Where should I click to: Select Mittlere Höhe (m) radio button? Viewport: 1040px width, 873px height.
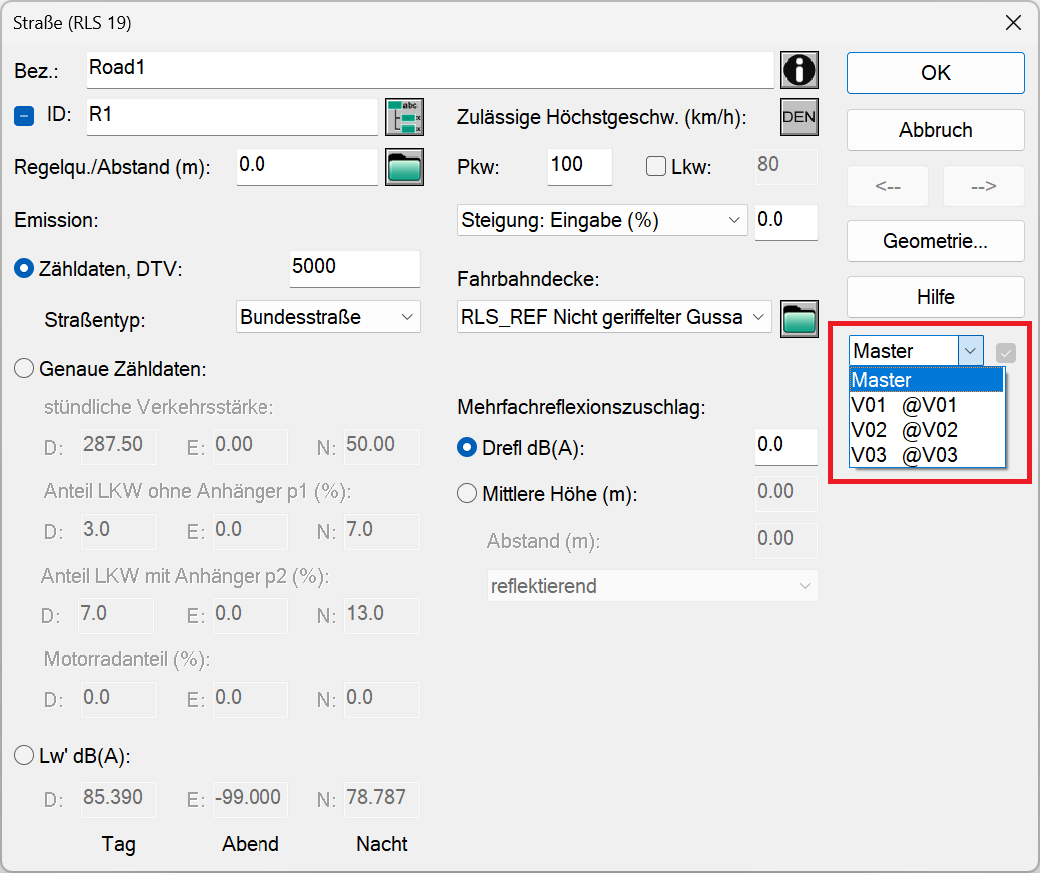467,493
